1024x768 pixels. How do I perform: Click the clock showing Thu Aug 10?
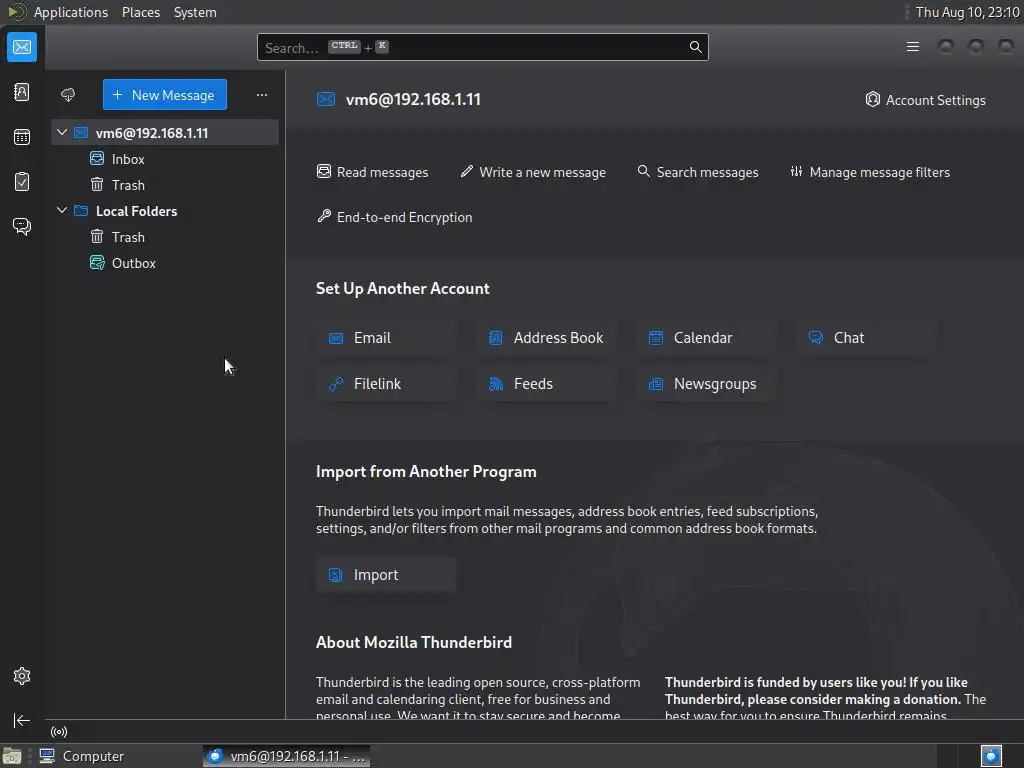click(x=967, y=12)
